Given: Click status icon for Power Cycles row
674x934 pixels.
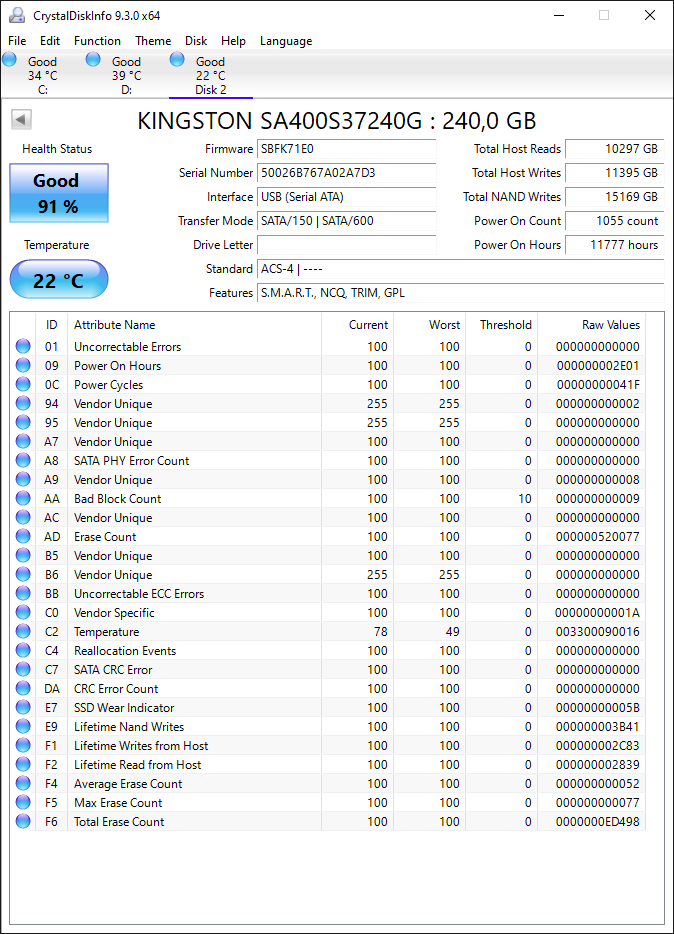Looking at the screenshot, I should coord(23,384).
